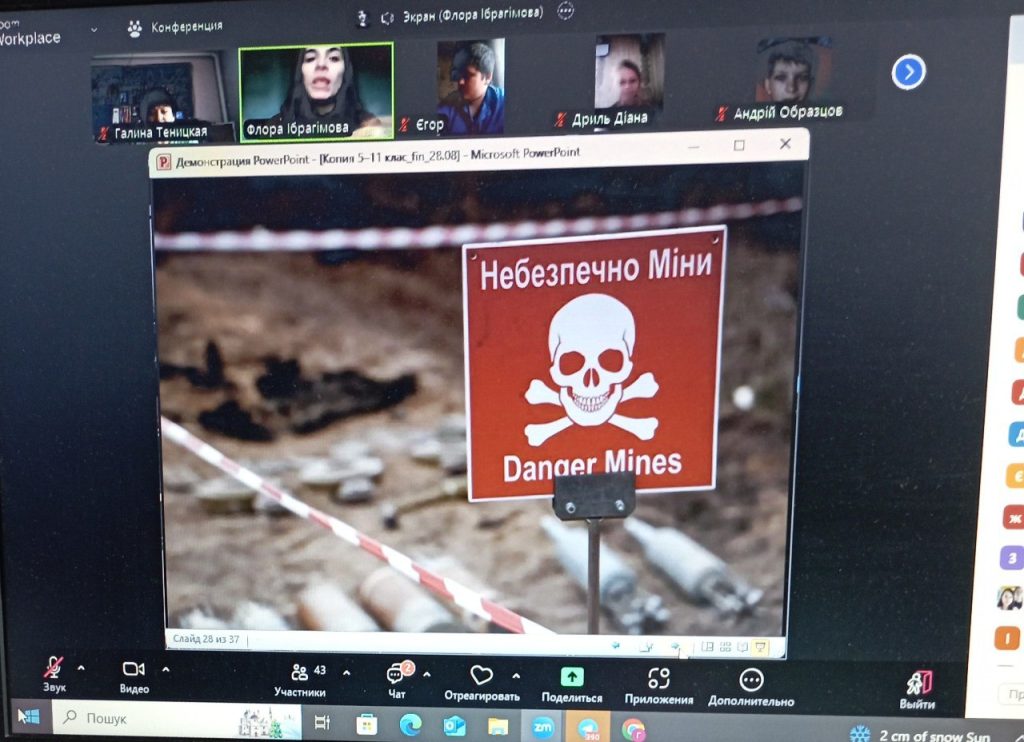The height and width of the screenshot is (742, 1024).
Task: Expand the arrow next to Чат
Action: tap(426, 674)
